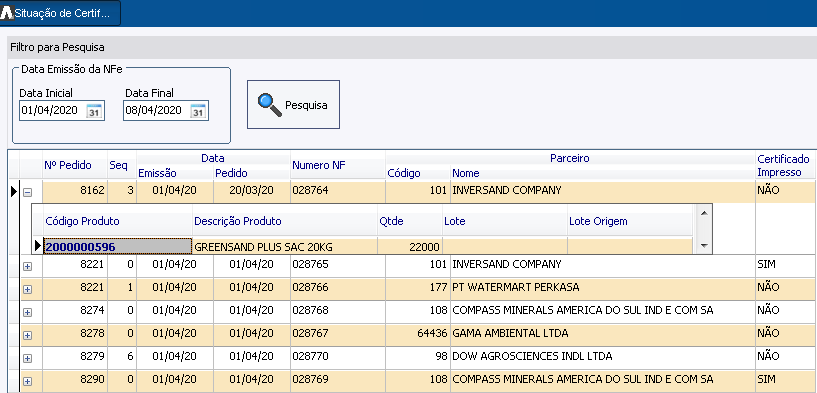The height and width of the screenshot is (393, 817).
Task: Expand order 8221 seq 0 row
Action: 28,266
